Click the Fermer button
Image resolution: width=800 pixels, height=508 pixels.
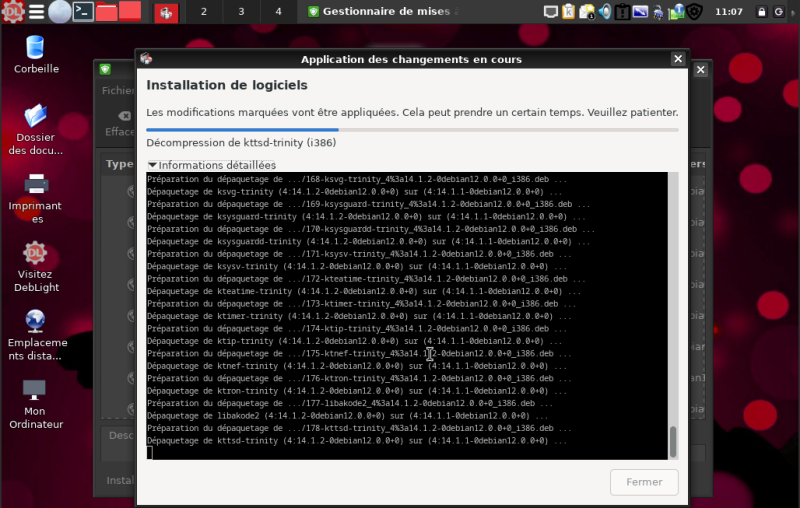[x=643, y=481]
